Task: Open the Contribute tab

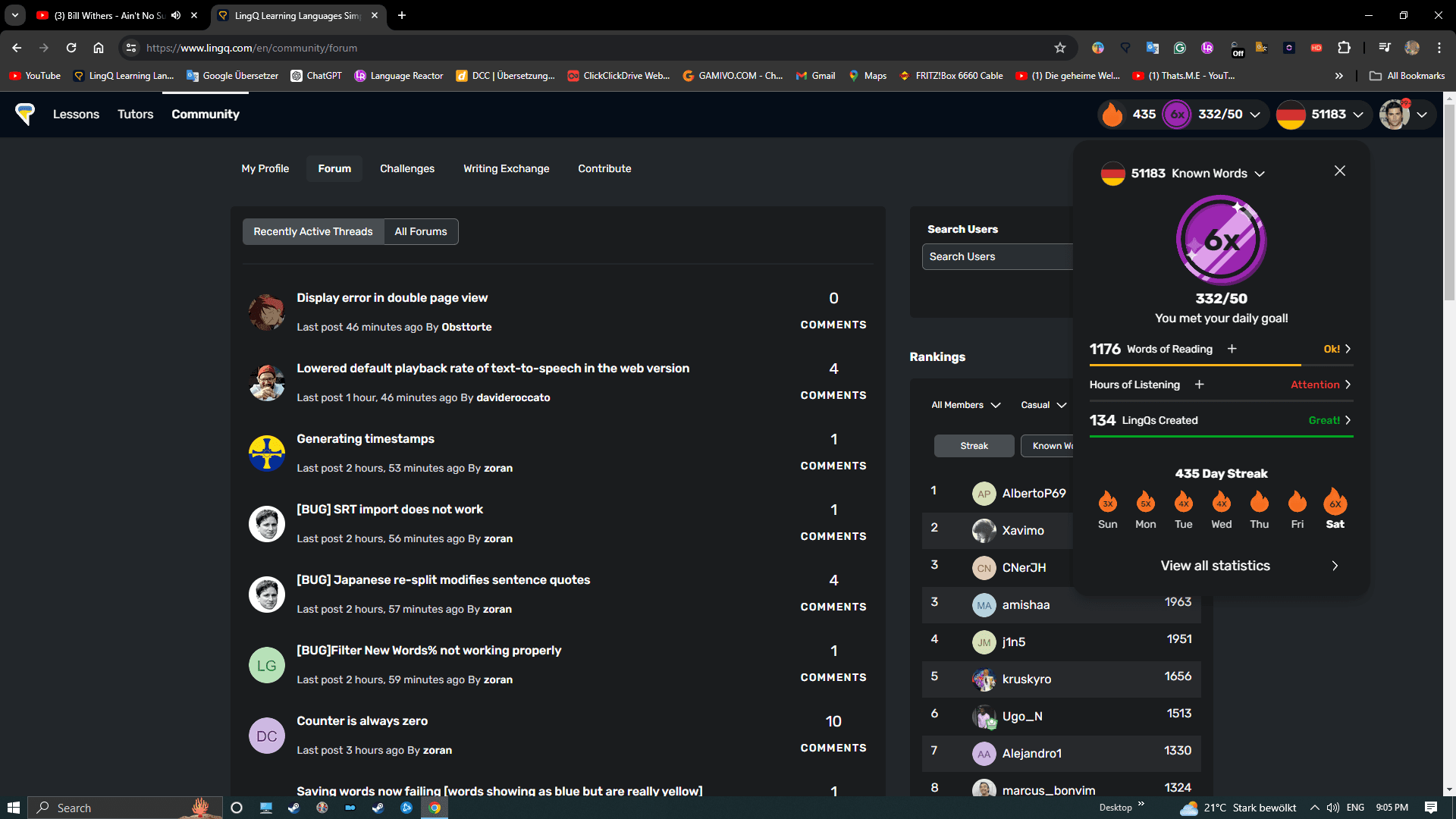Action: (604, 168)
